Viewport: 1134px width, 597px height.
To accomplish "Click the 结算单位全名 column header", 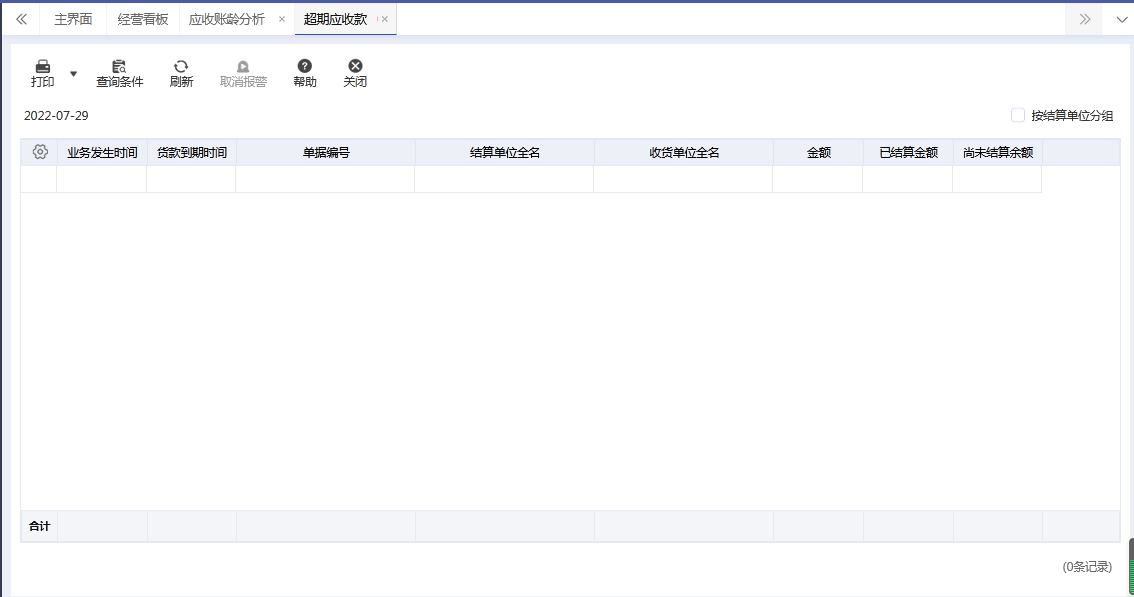I will [x=505, y=153].
